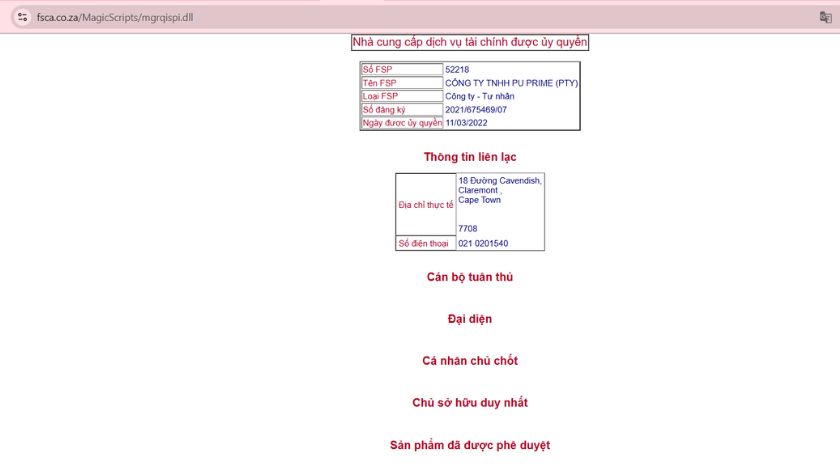Select the postal code '7708'
The width and height of the screenshot is (840, 473).
click(467, 229)
